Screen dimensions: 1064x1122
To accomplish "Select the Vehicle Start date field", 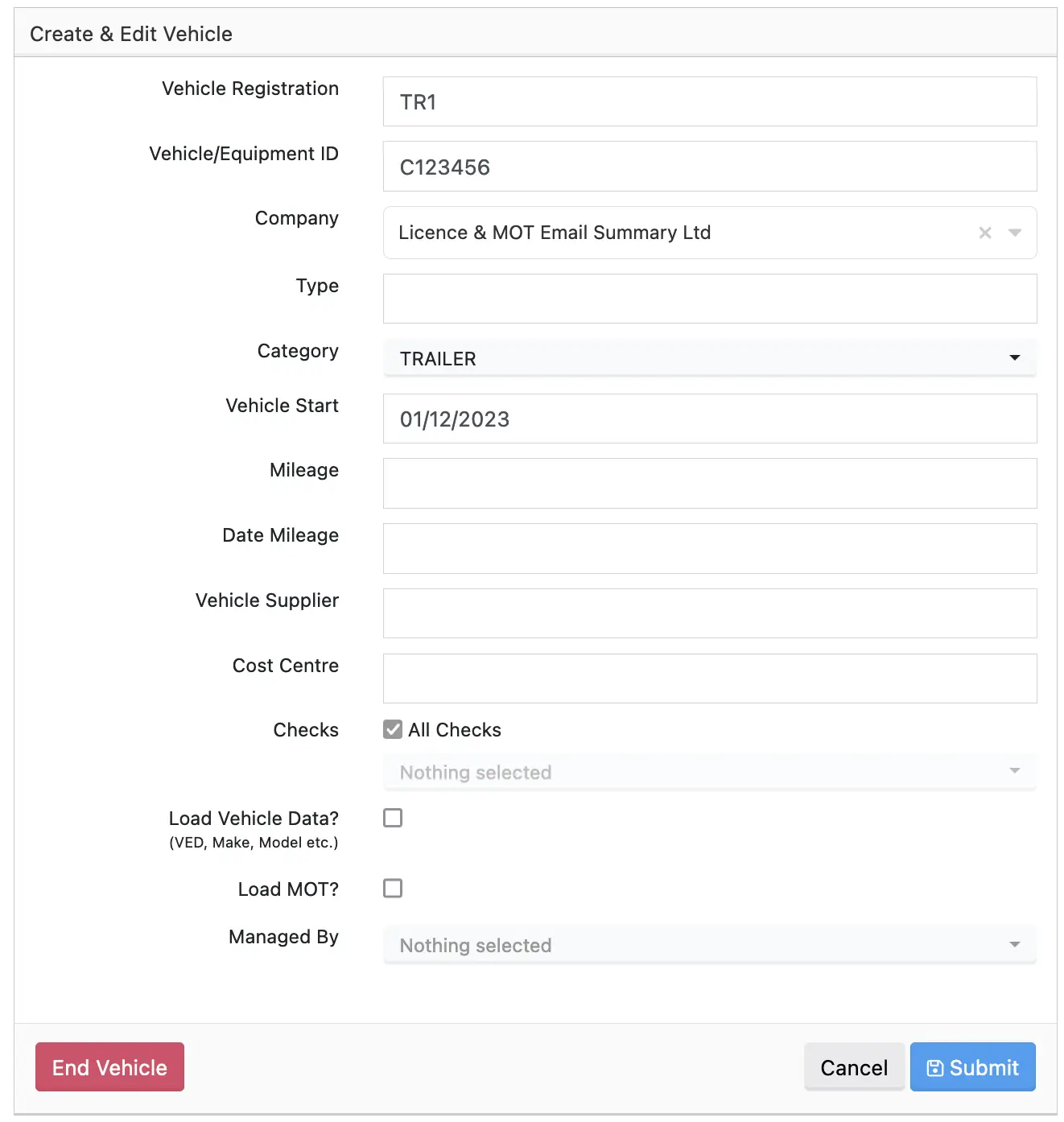I will (709, 419).
